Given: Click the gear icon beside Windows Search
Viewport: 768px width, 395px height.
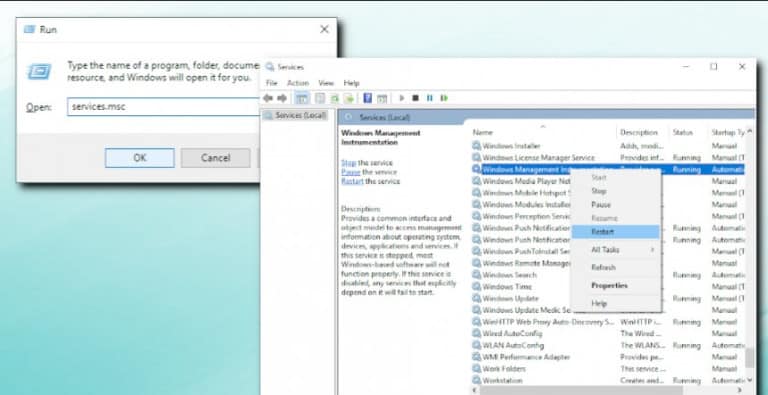Looking at the screenshot, I should click(477, 275).
